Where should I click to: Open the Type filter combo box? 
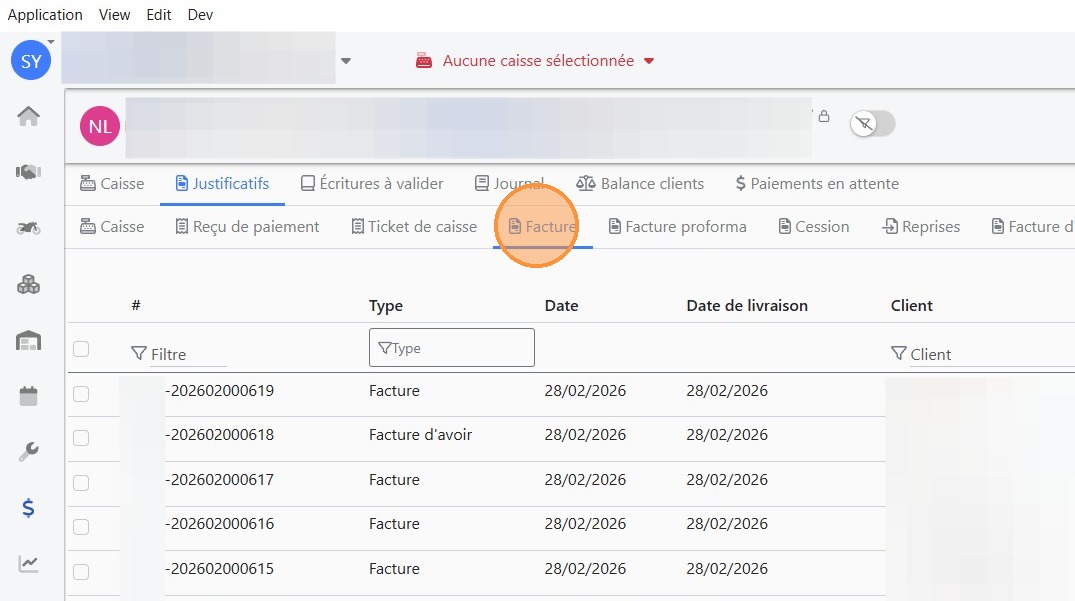pos(452,348)
